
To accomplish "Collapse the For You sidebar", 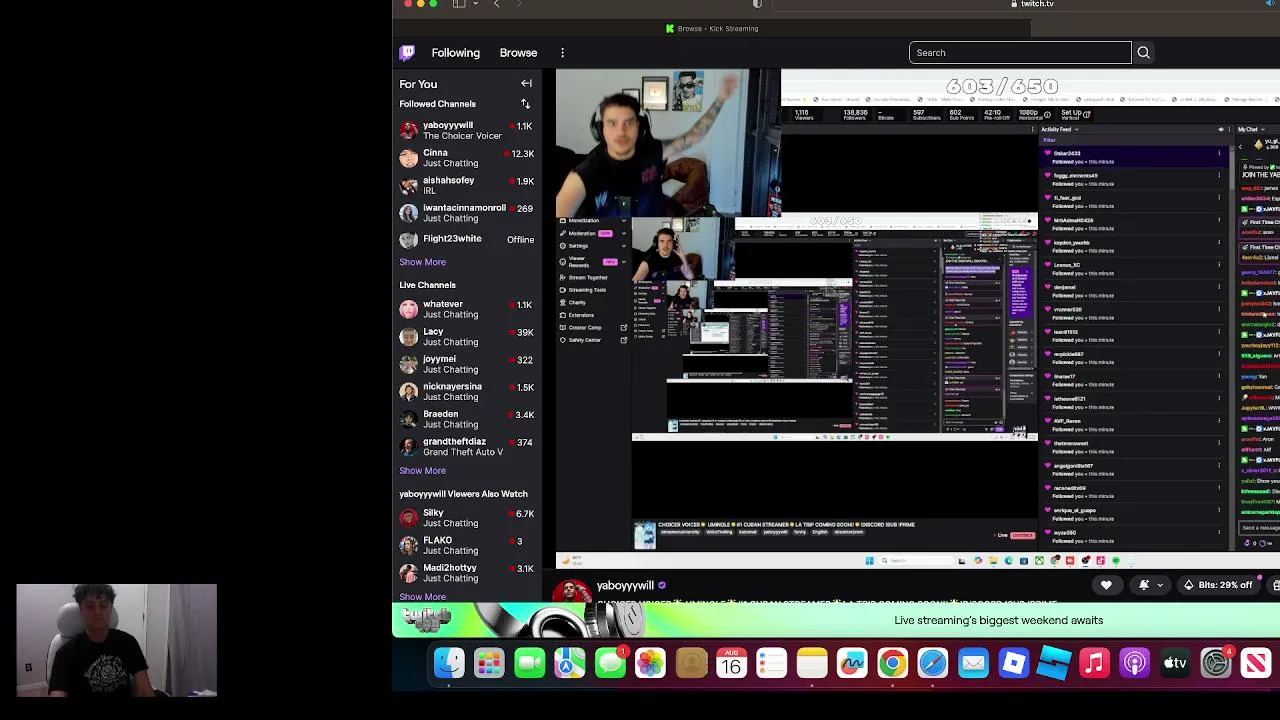I will coord(526,84).
